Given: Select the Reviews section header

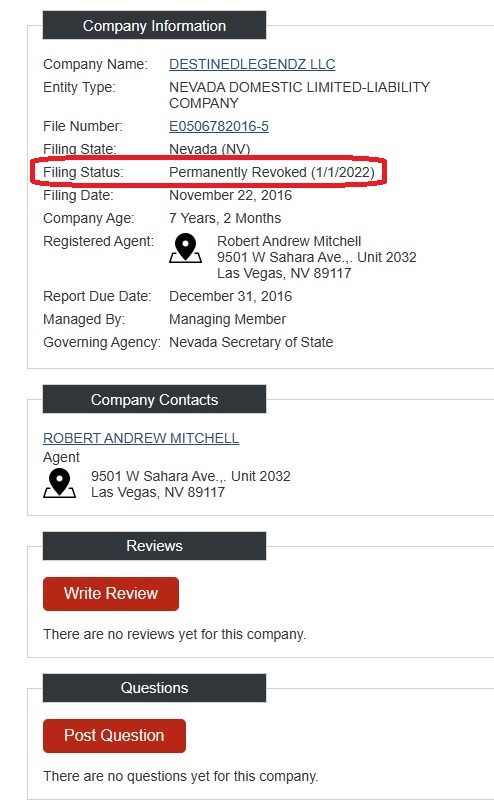Looking at the screenshot, I should (155, 546).
